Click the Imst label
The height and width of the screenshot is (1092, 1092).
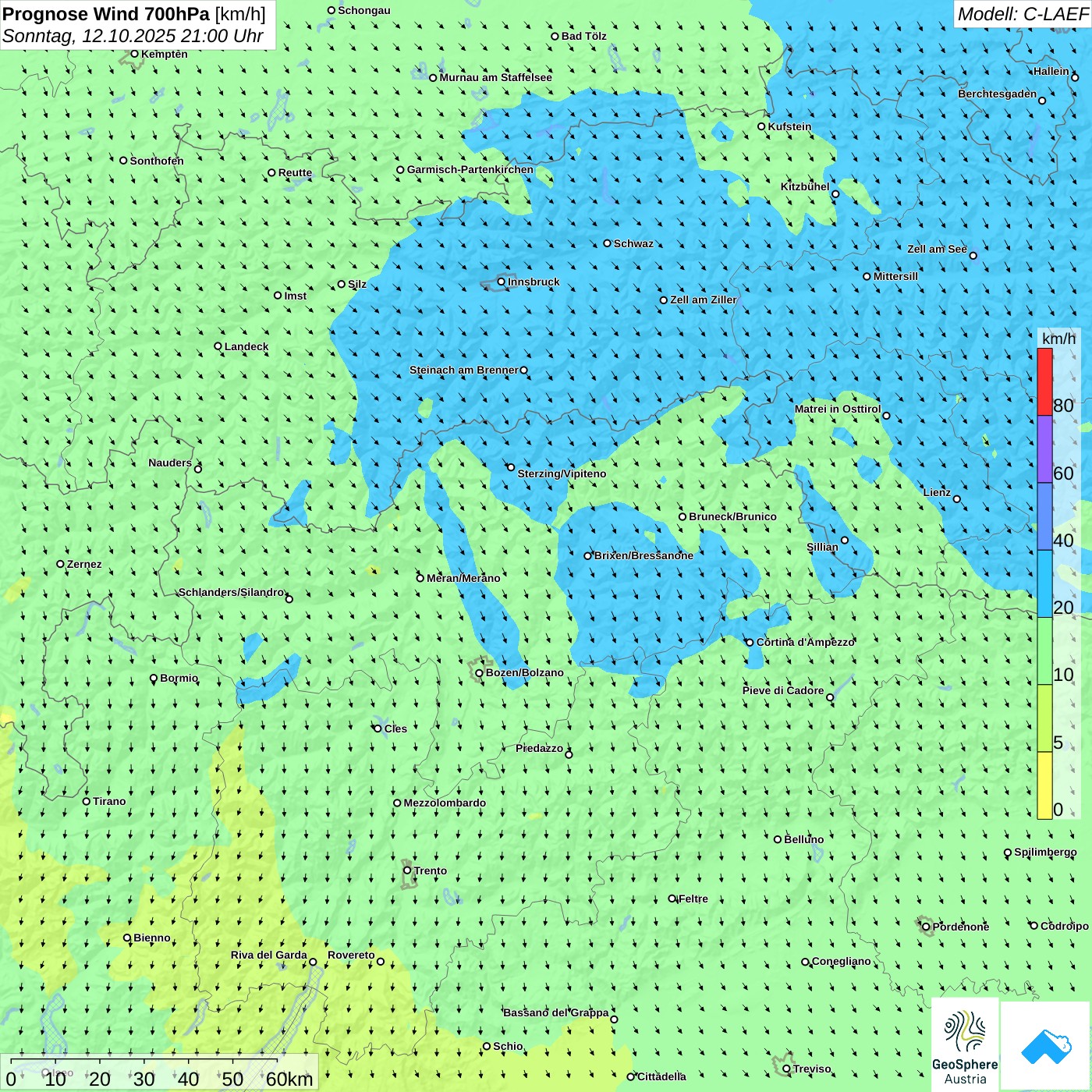[295, 296]
